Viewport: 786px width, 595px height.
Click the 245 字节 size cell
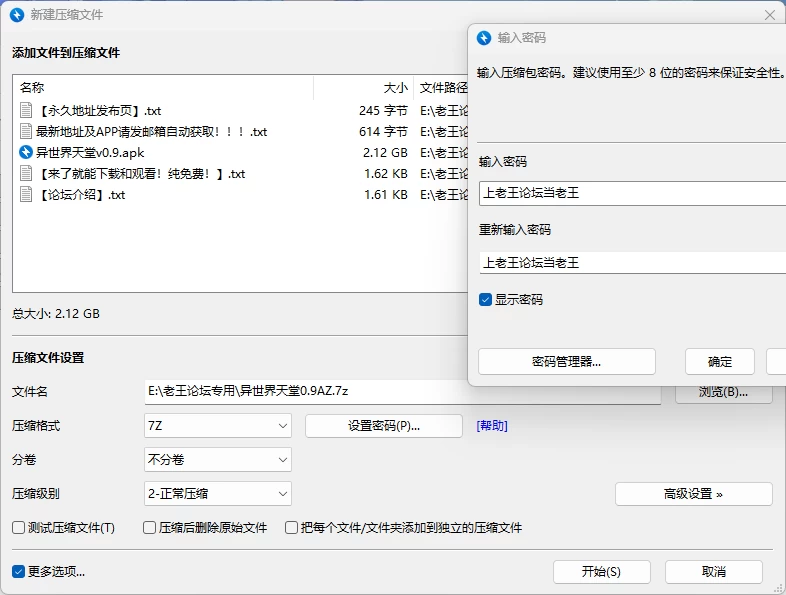(383, 110)
